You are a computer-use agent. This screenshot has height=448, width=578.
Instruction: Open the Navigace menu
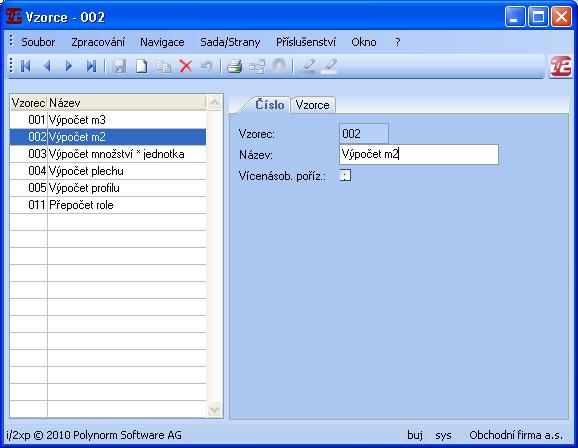pos(162,42)
